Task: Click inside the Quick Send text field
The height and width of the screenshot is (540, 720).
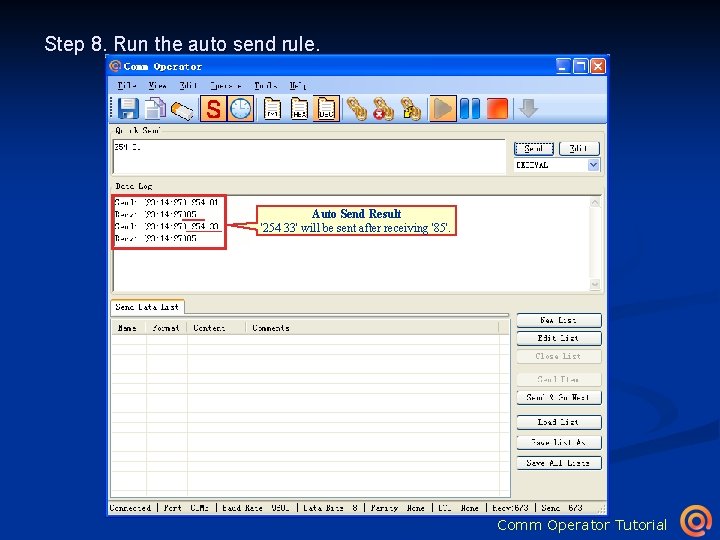Action: [x=309, y=157]
